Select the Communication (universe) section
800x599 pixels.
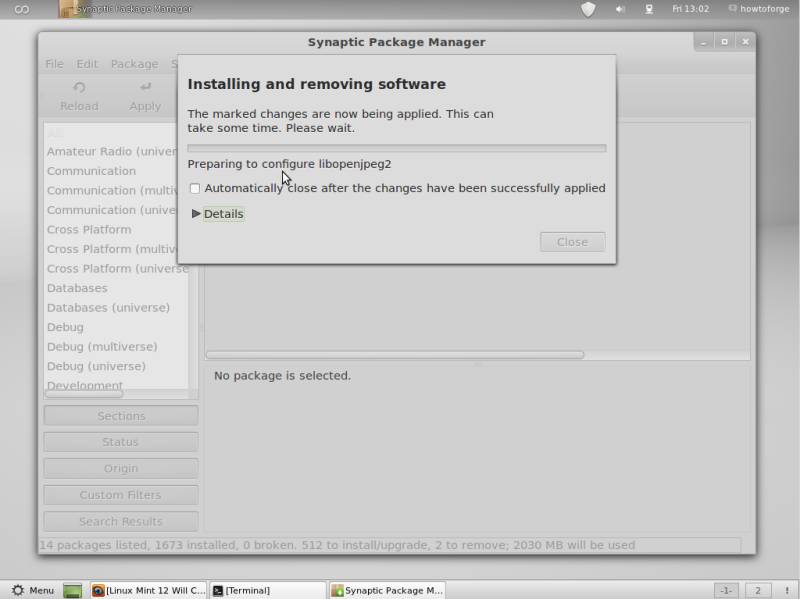coord(112,210)
